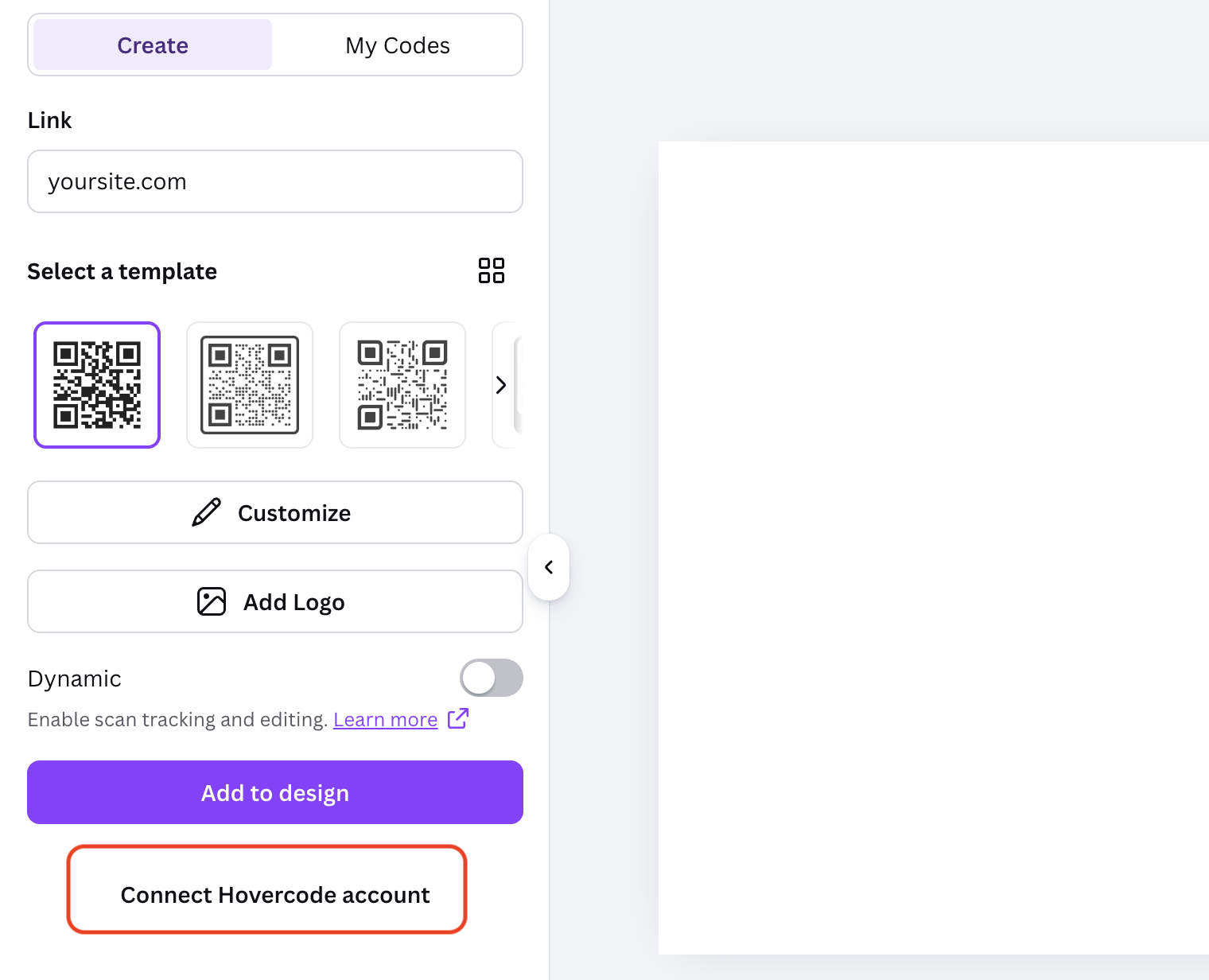Click the grid view icon beside Select a template
The height and width of the screenshot is (980, 1209).
(x=491, y=270)
